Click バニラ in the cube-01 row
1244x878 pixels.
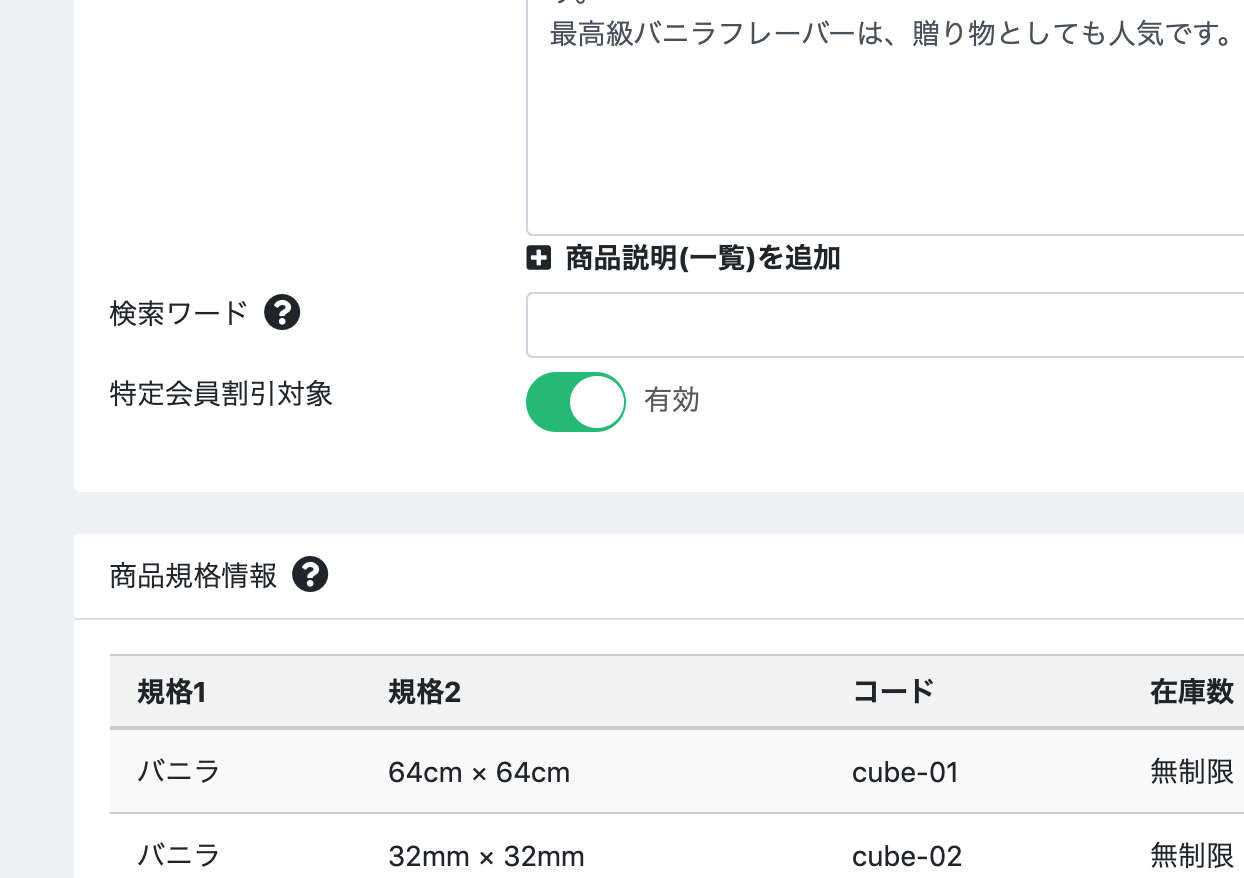click(179, 772)
